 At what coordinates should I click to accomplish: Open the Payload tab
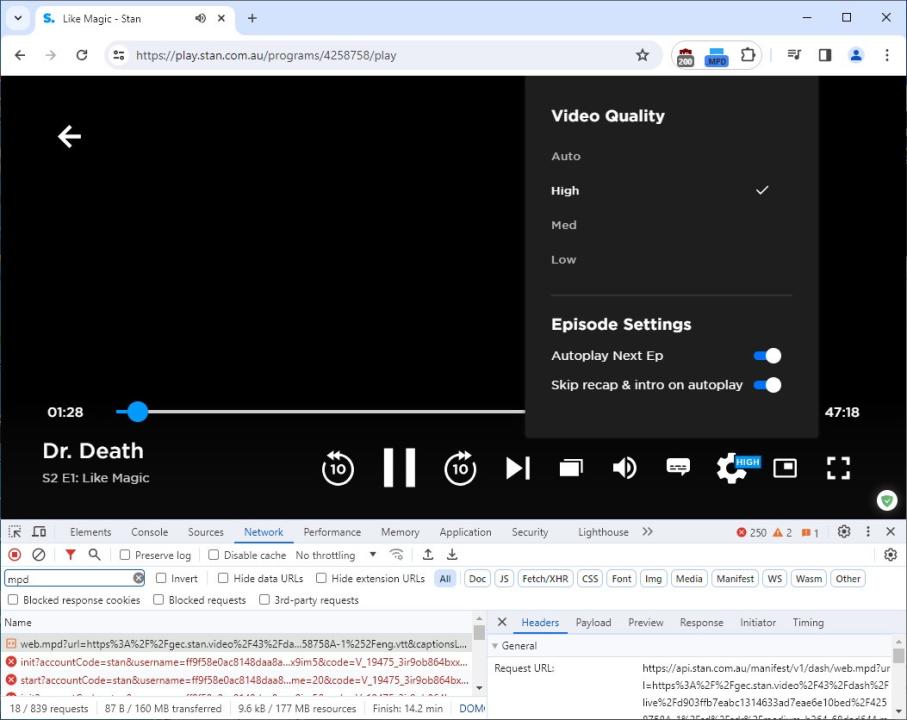[x=593, y=622]
